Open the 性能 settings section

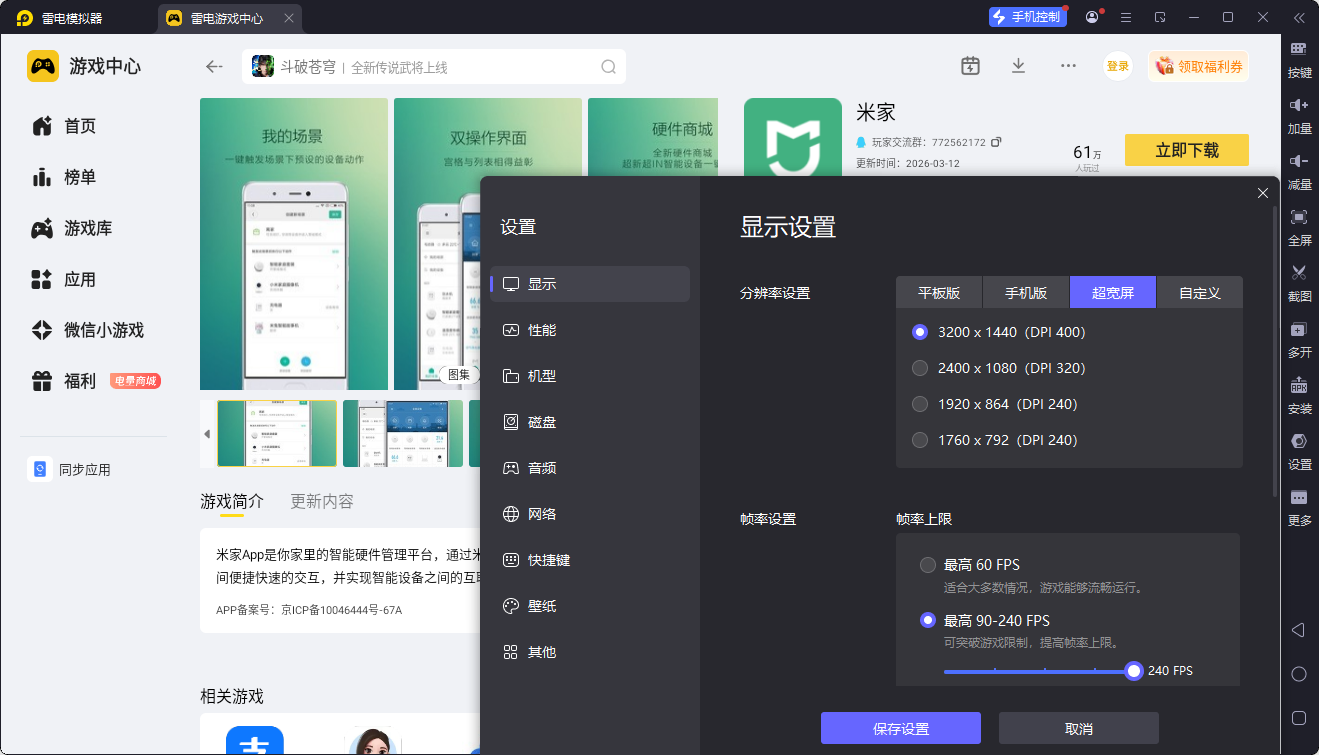click(x=542, y=330)
